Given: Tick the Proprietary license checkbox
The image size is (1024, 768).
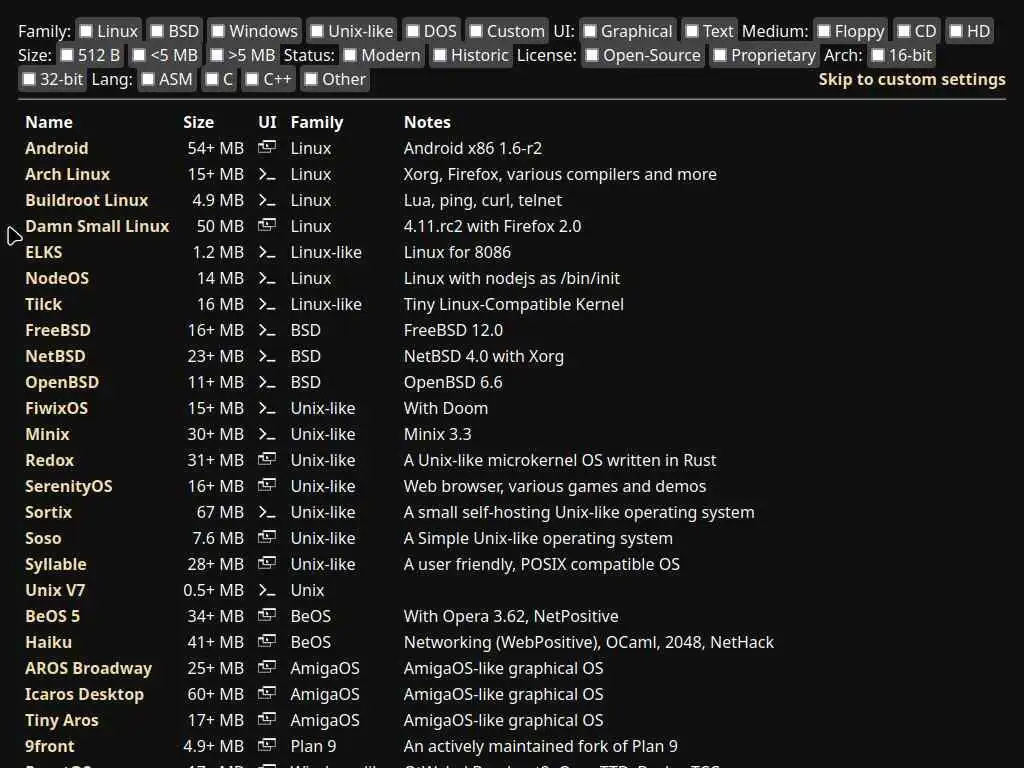Looking at the screenshot, I should click(x=720, y=56).
